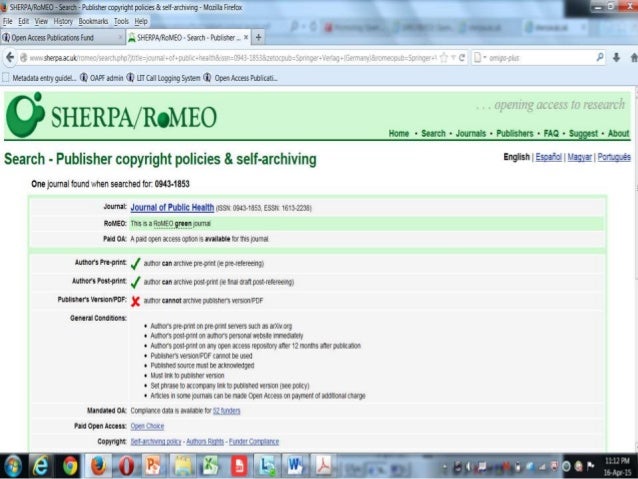The height and width of the screenshot is (479, 638).
Task: Switch language to Español
Action: tap(548, 157)
